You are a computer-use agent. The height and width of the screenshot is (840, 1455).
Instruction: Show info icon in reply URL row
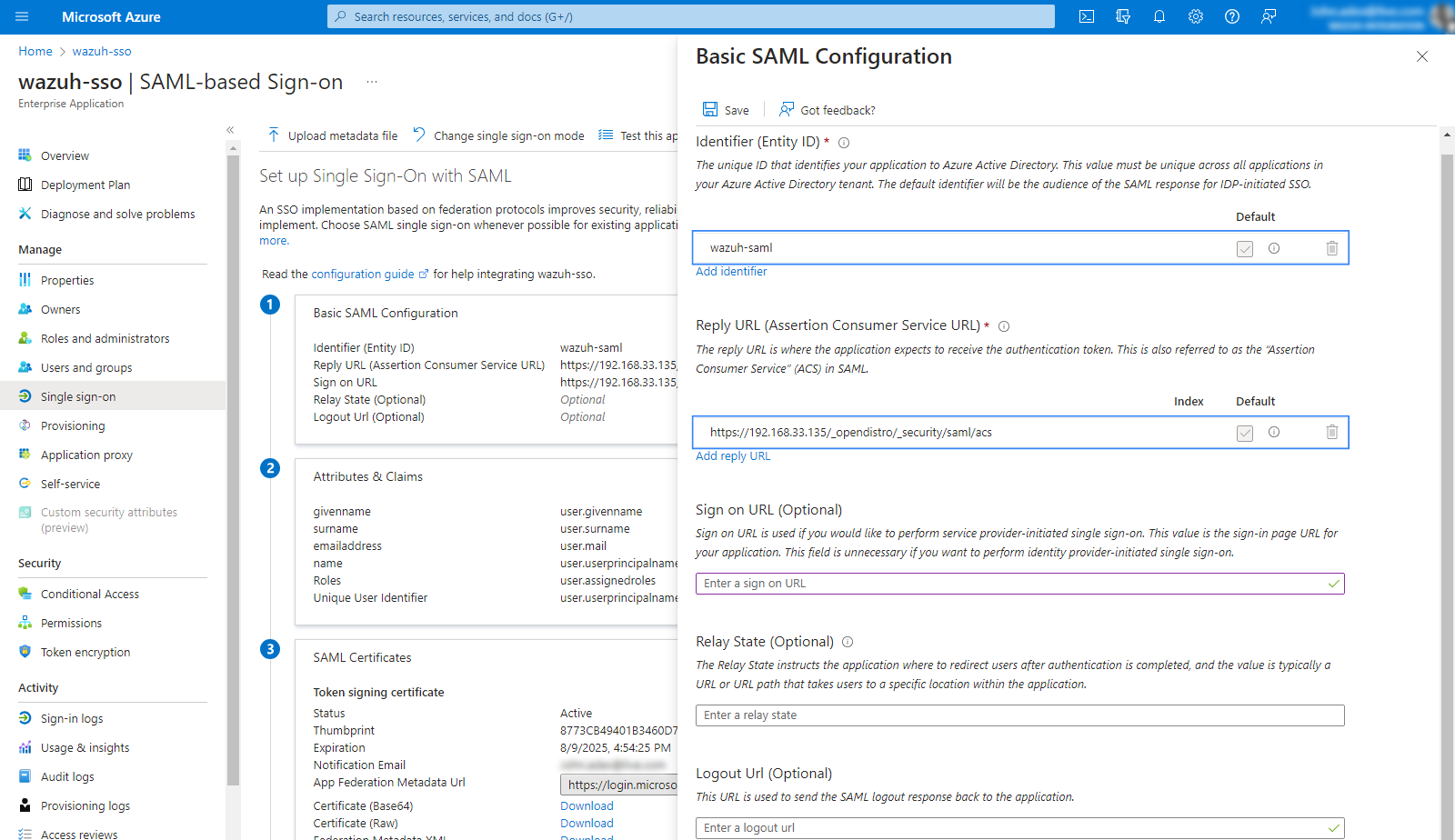pos(1274,433)
